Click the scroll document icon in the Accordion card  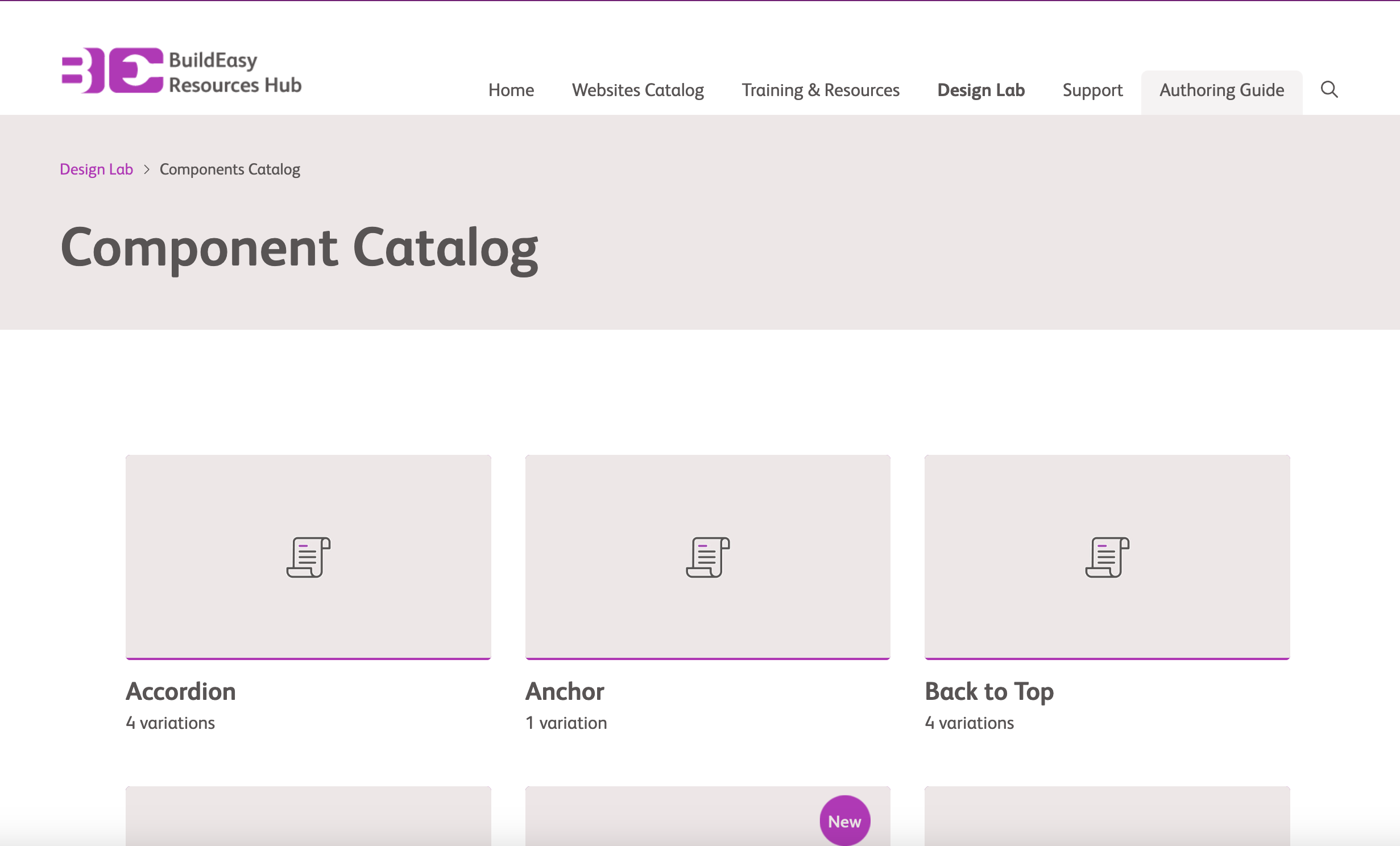click(x=308, y=557)
